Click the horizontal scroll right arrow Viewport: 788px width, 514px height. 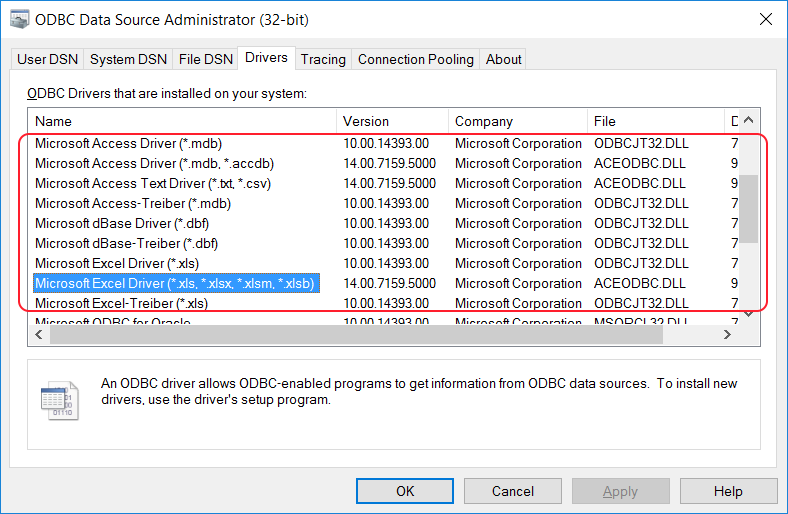tap(727, 334)
